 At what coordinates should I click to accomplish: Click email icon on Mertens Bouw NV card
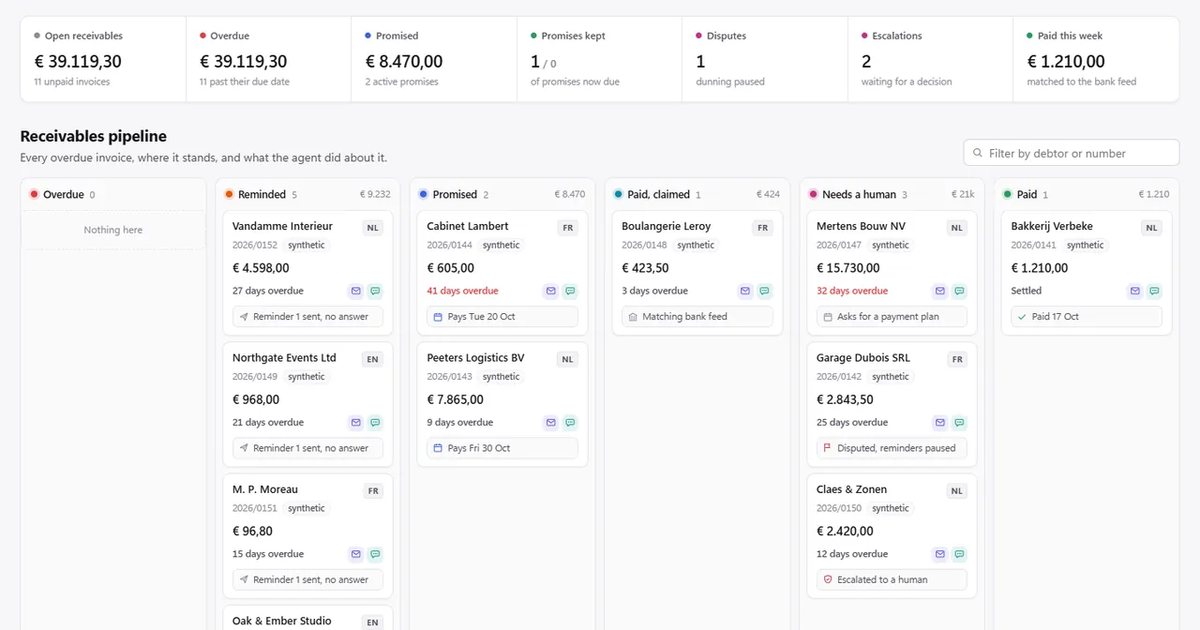940,291
